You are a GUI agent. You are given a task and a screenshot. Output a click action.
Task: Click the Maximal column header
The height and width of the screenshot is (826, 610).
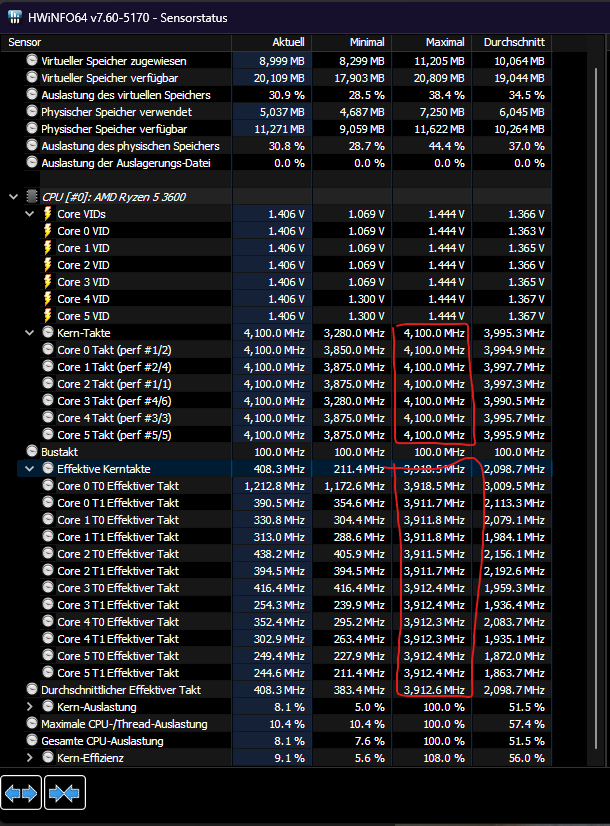tap(432, 42)
